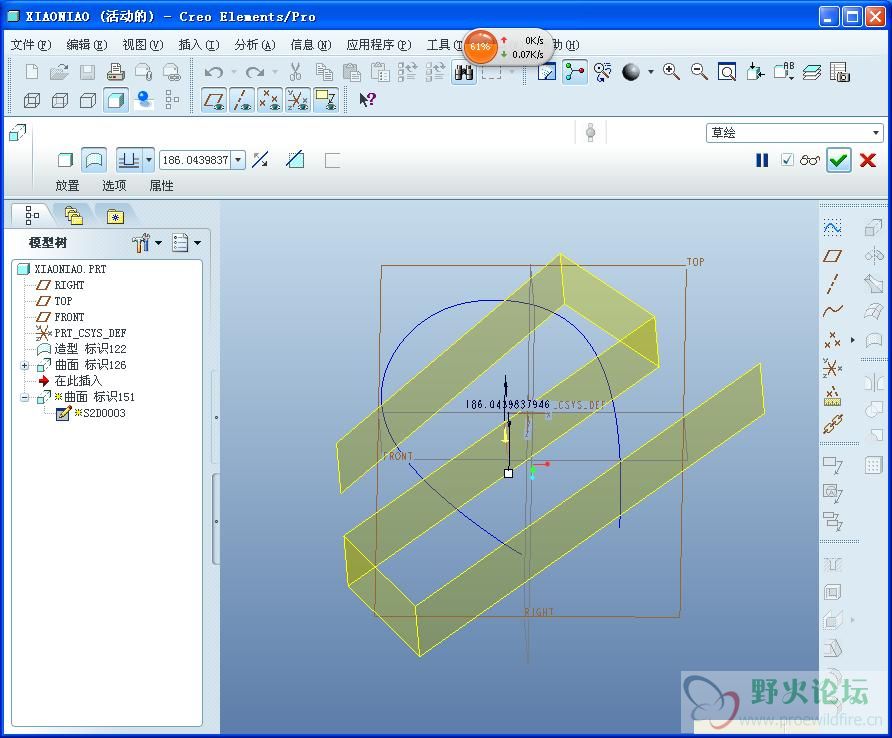Toggle datum point display

click(x=270, y=100)
